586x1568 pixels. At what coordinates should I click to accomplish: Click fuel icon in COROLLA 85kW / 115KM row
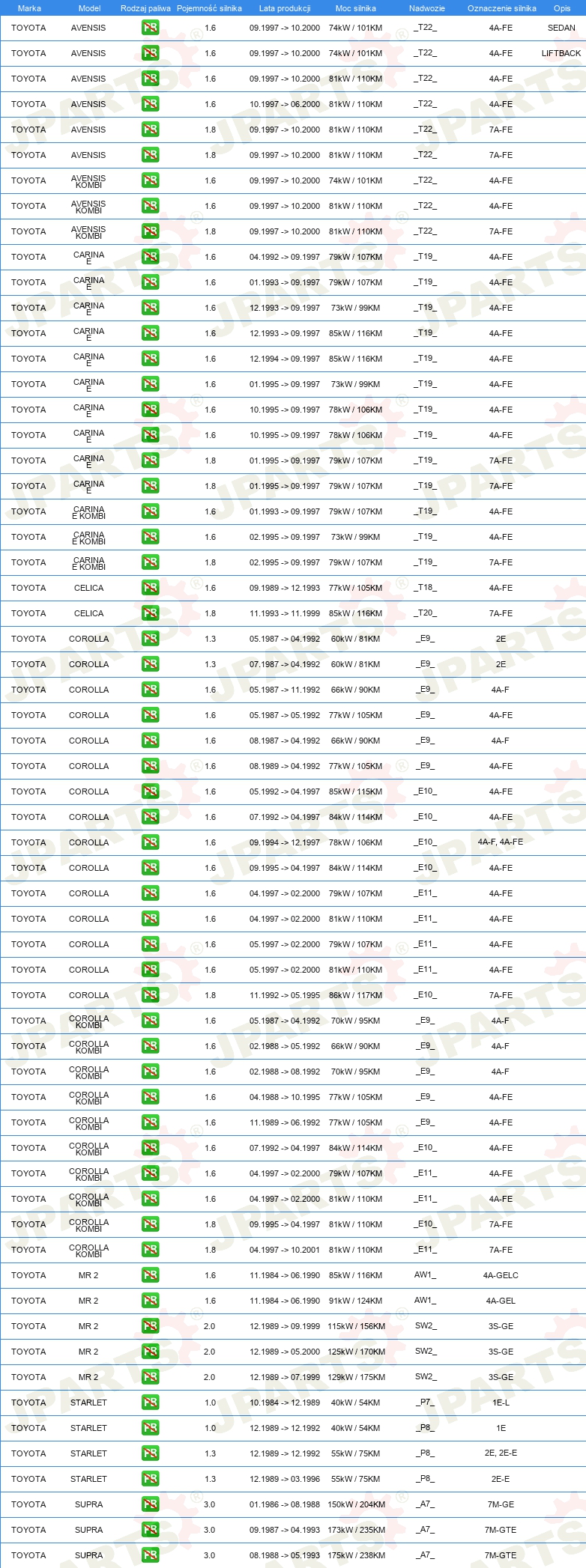[x=150, y=791]
